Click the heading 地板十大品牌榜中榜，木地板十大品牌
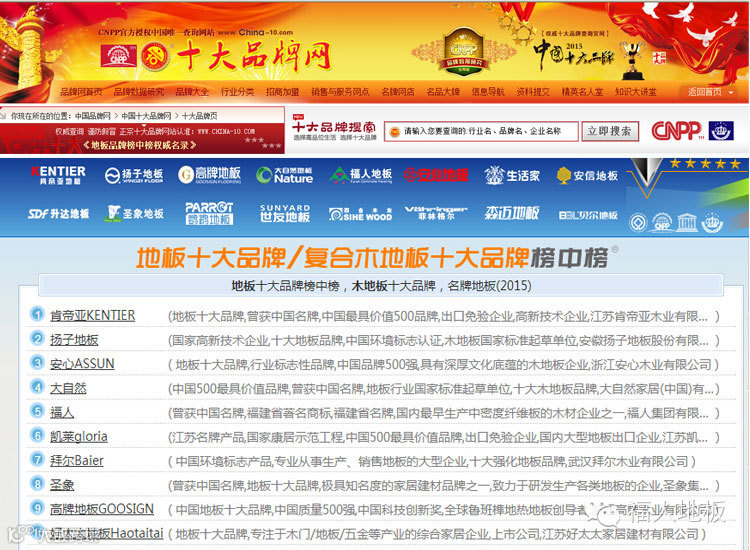 381,286
